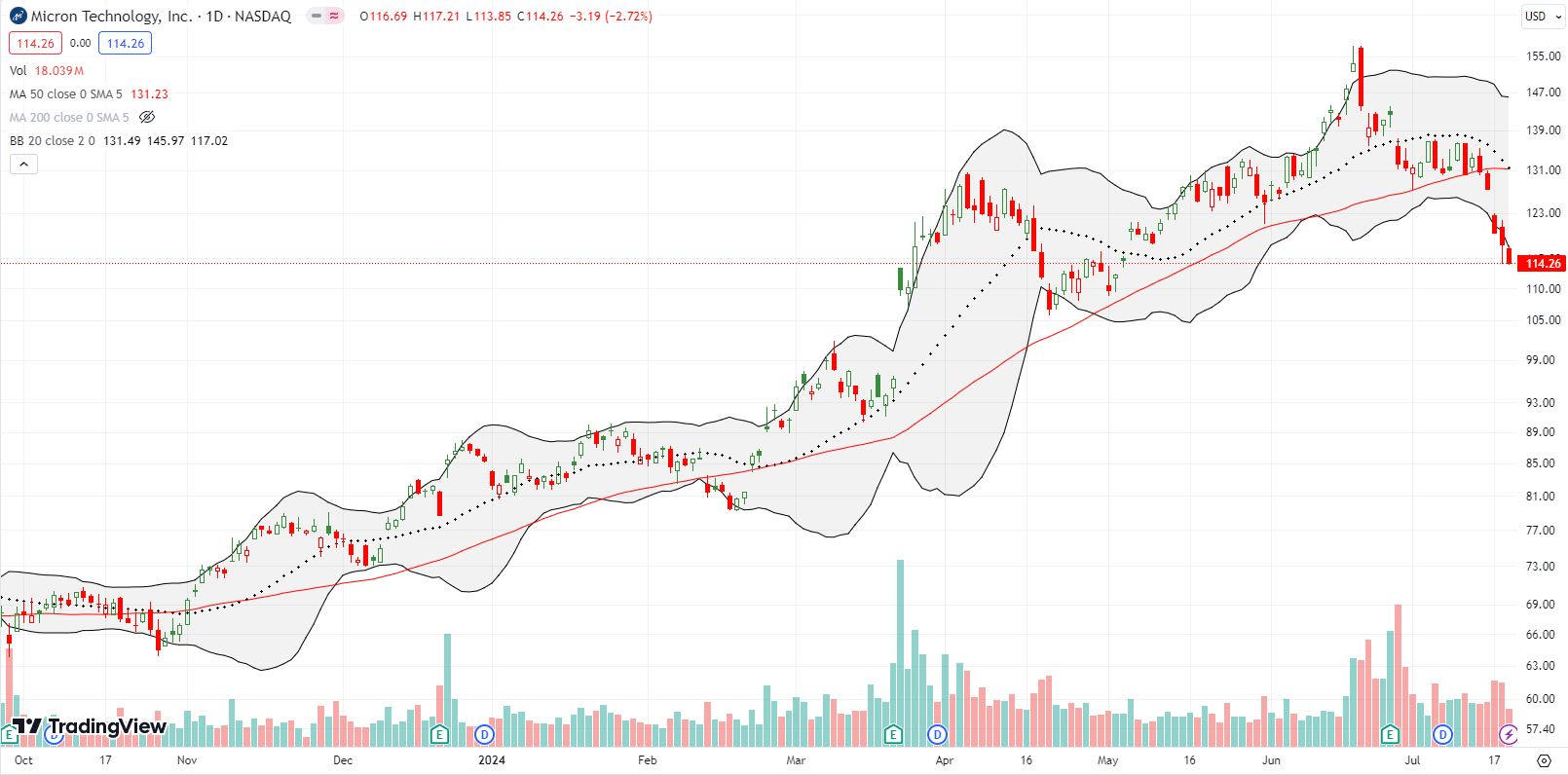The height and width of the screenshot is (775, 1568).
Task: Select the Vol 18.039M indicator legend
Action: (x=47, y=71)
